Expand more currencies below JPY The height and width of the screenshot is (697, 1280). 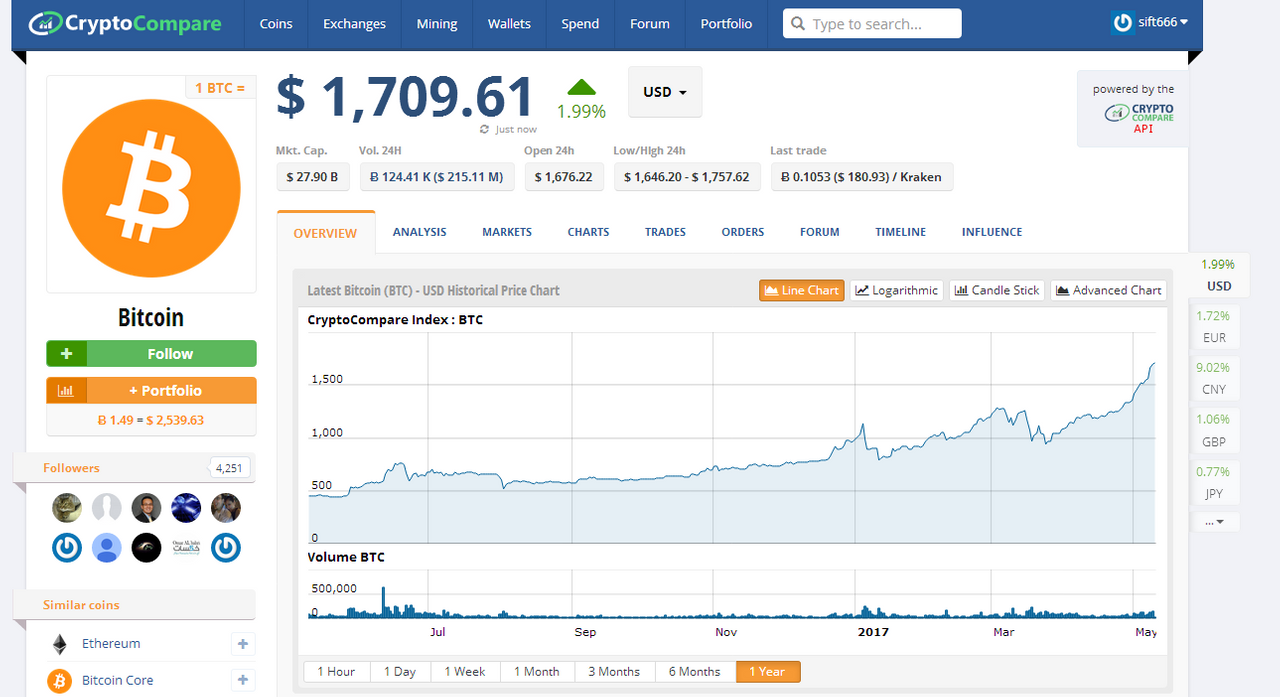click(1215, 522)
